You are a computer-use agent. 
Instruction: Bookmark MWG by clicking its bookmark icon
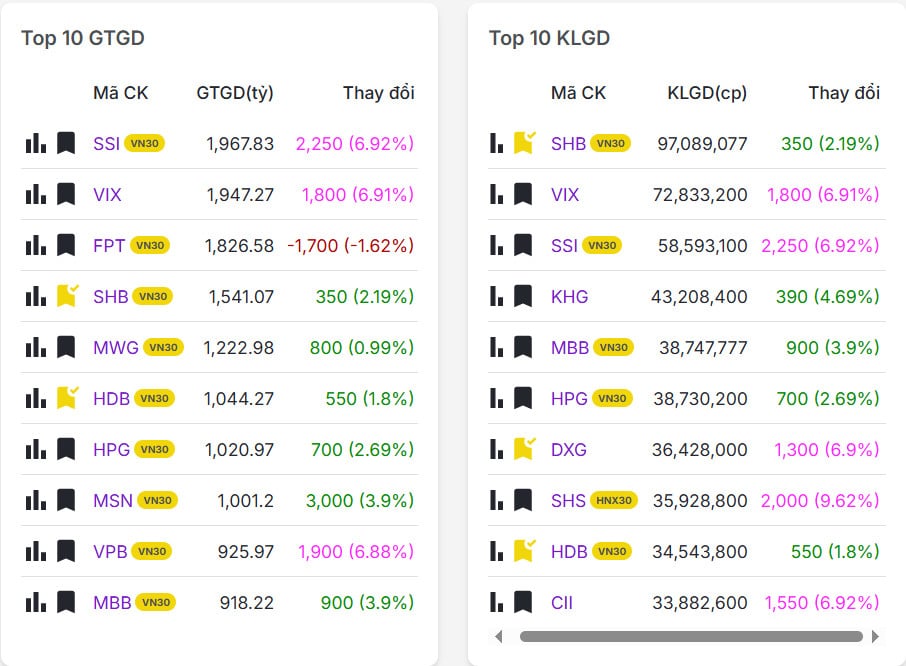coord(64,347)
